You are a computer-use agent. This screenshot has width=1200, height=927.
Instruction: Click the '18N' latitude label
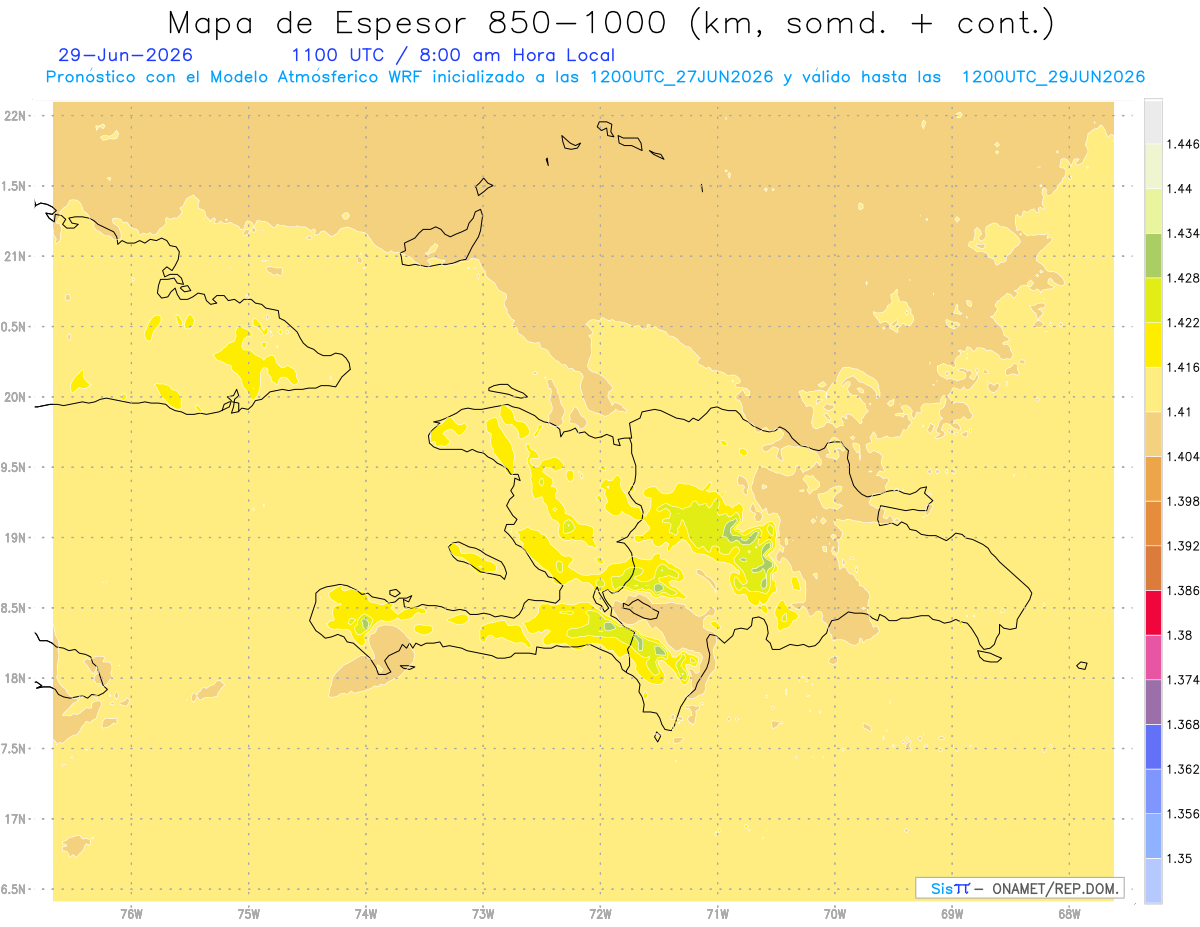(14, 679)
